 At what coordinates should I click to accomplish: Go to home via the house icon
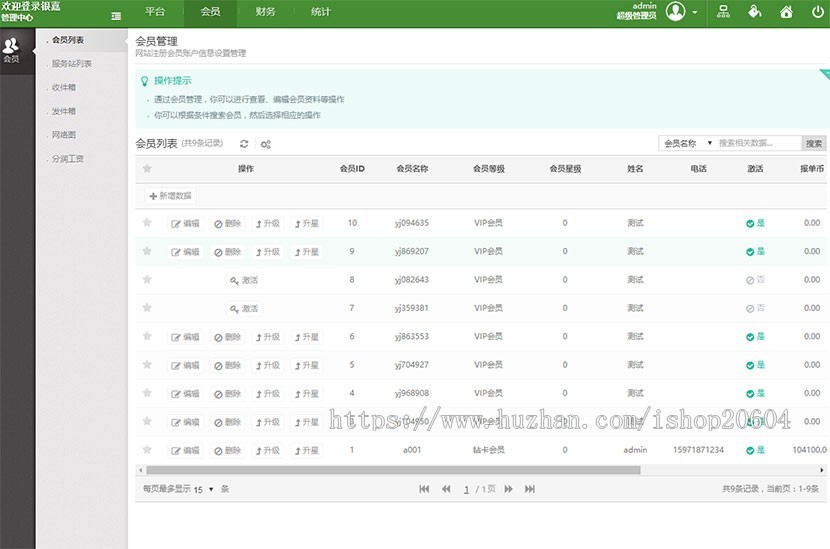tap(787, 12)
